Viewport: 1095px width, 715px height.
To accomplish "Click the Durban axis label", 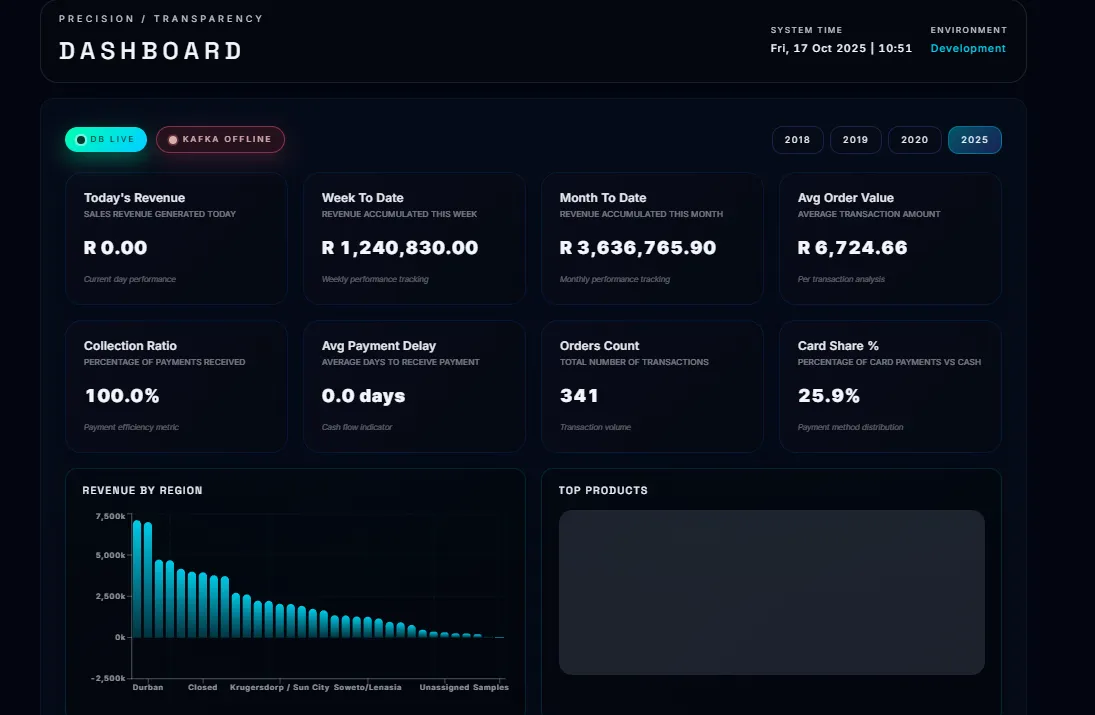I will pos(148,687).
